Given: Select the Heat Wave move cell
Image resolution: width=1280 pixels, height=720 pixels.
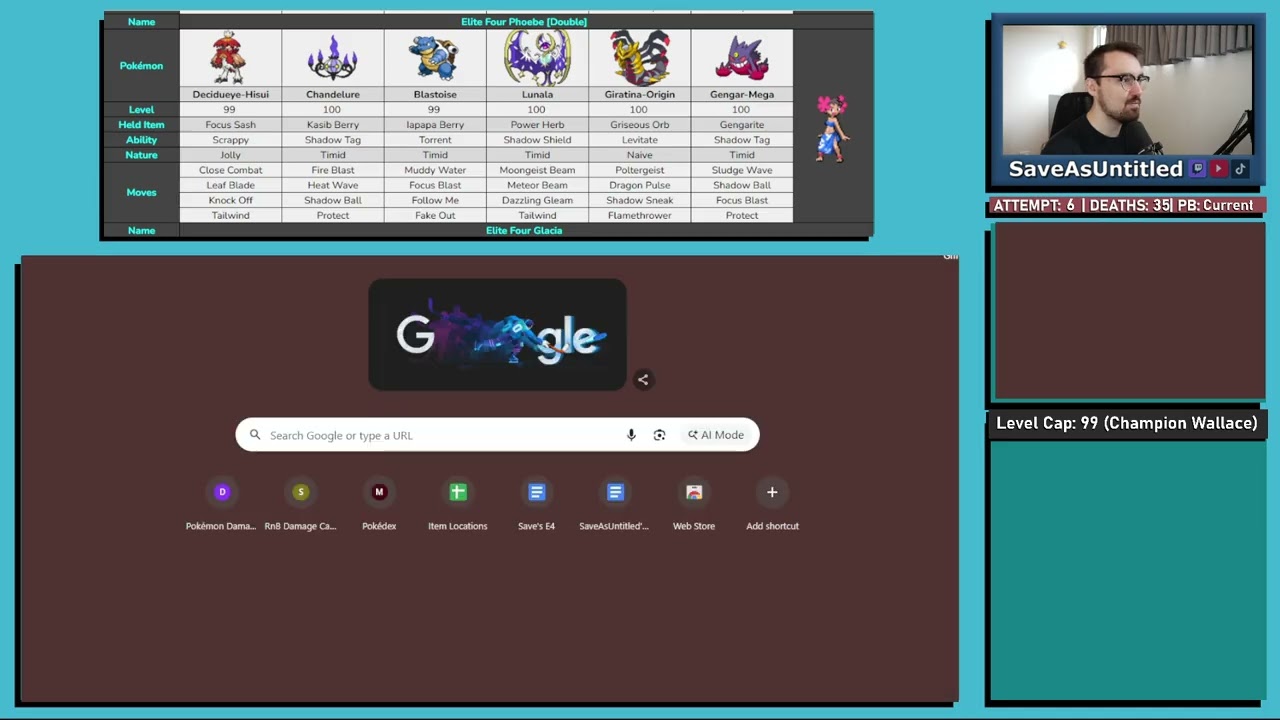Looking at the screenshot, I should pos(333,185).
